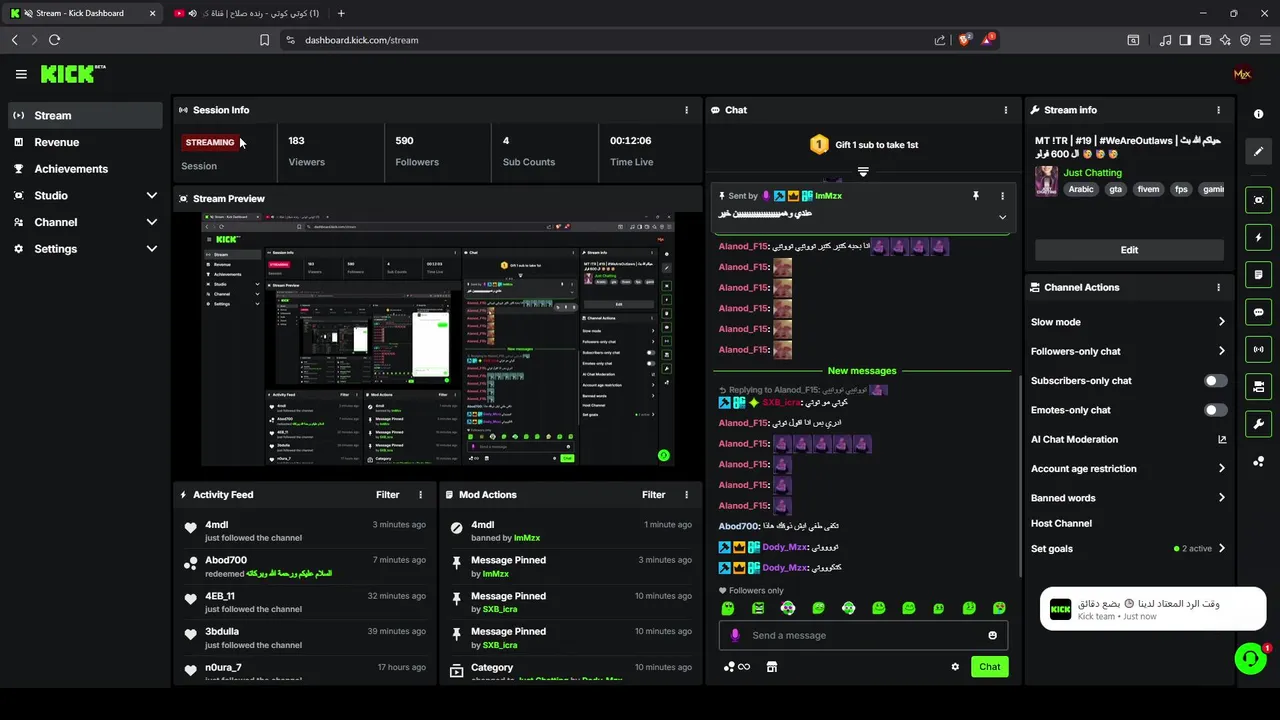Open the MZX profile avatar menu
This screenshot has height=720, width=1280.
[1242, 74]
